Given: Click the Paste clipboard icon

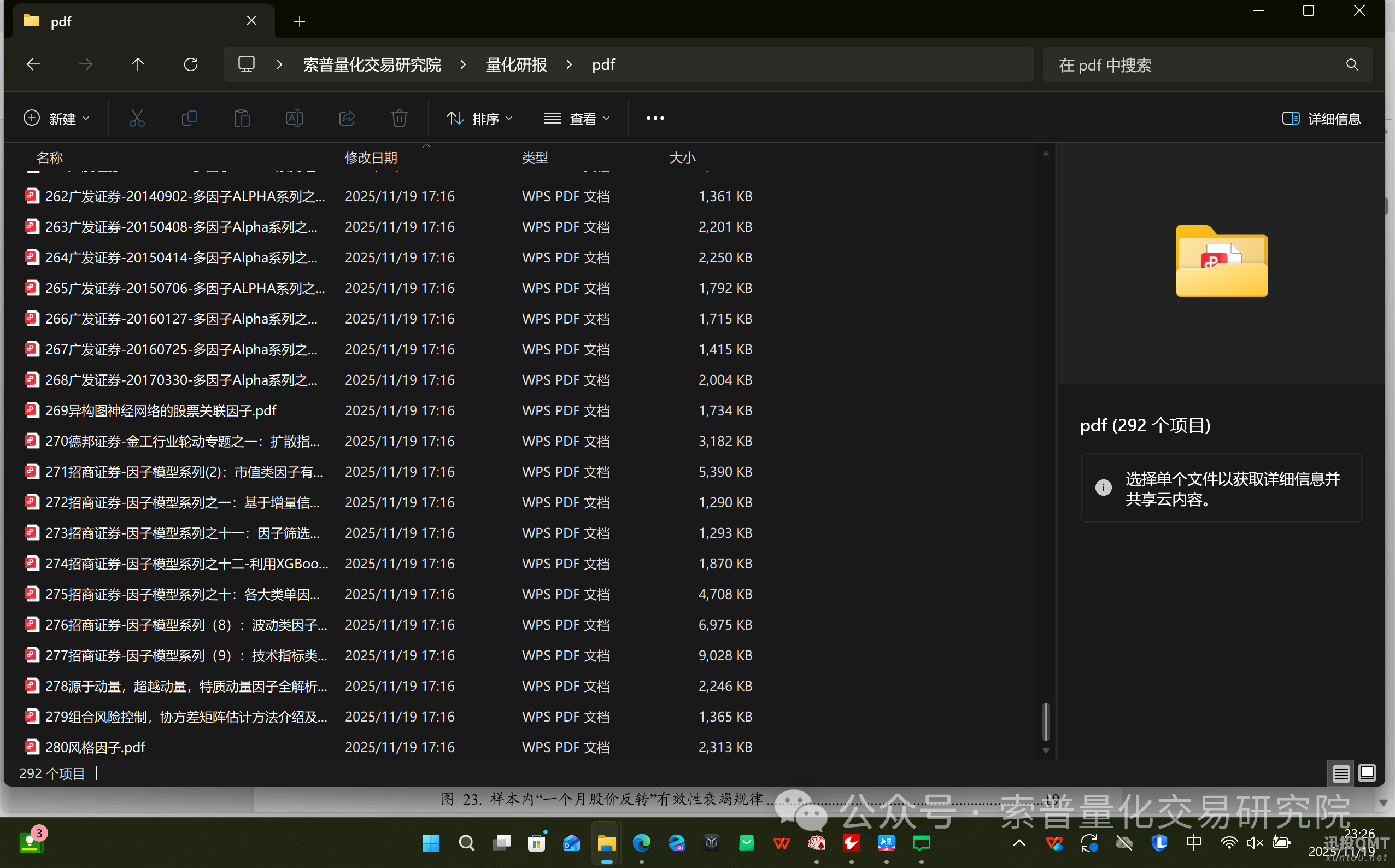Looking at the screenshot, I should point(242,118).
